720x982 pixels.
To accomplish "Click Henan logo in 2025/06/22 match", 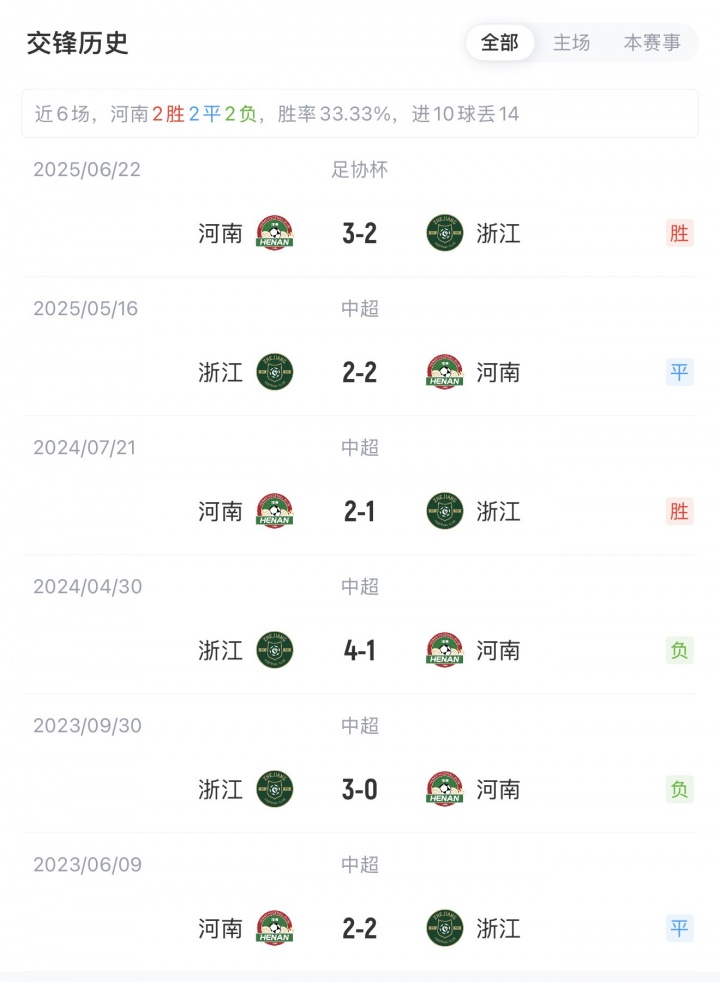I will pyautogui.click(x=274, y=233).
